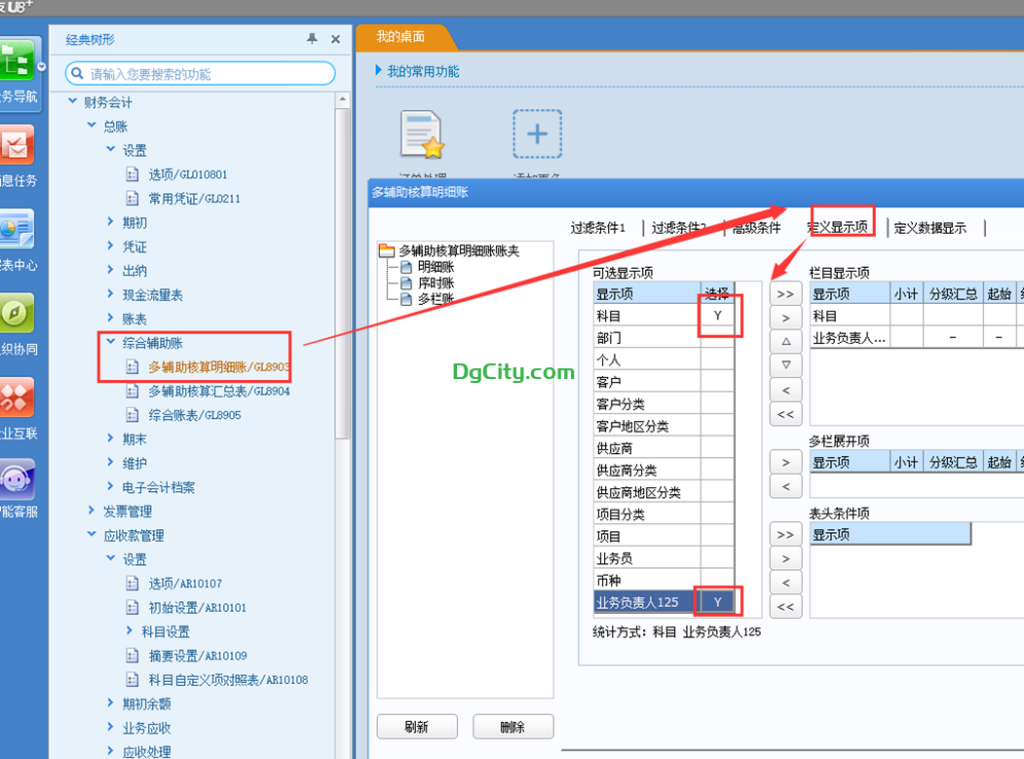
Task: Expand the 发票管理 tree node
Action: click(92, 512)
